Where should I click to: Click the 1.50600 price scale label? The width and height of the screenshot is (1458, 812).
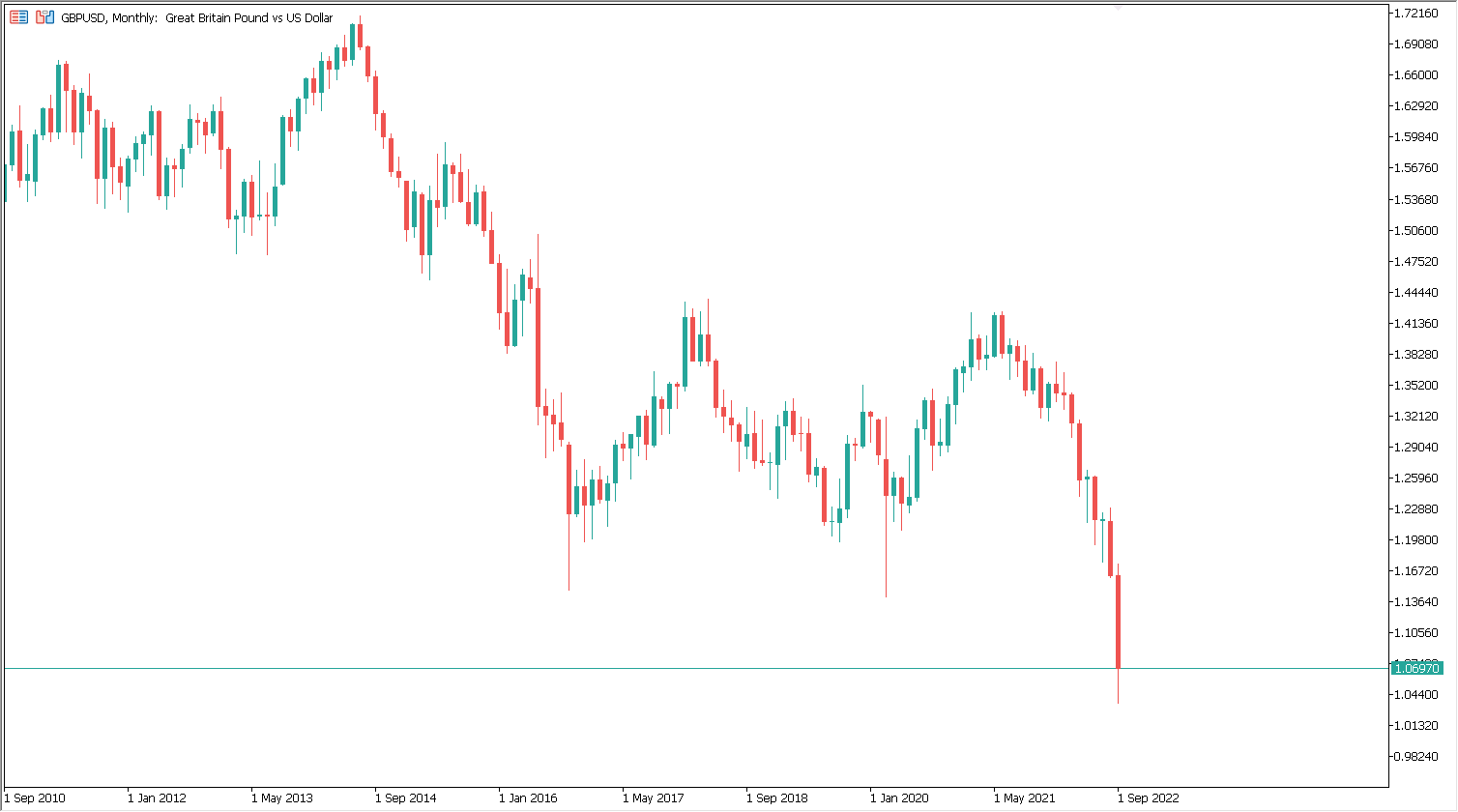pos(1415,230)
